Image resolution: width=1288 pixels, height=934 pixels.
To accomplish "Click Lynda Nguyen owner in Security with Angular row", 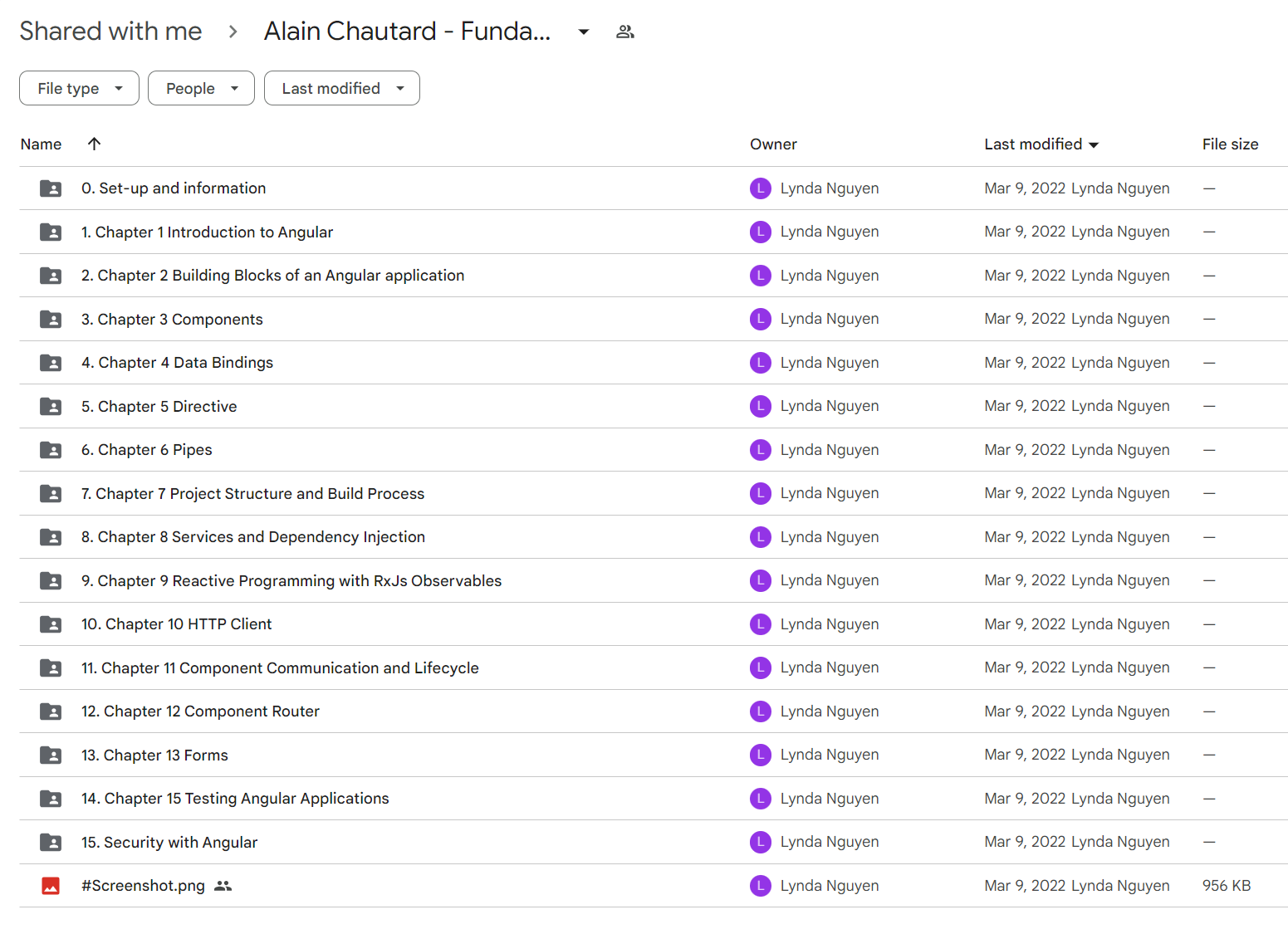I will tap(829, 842).
